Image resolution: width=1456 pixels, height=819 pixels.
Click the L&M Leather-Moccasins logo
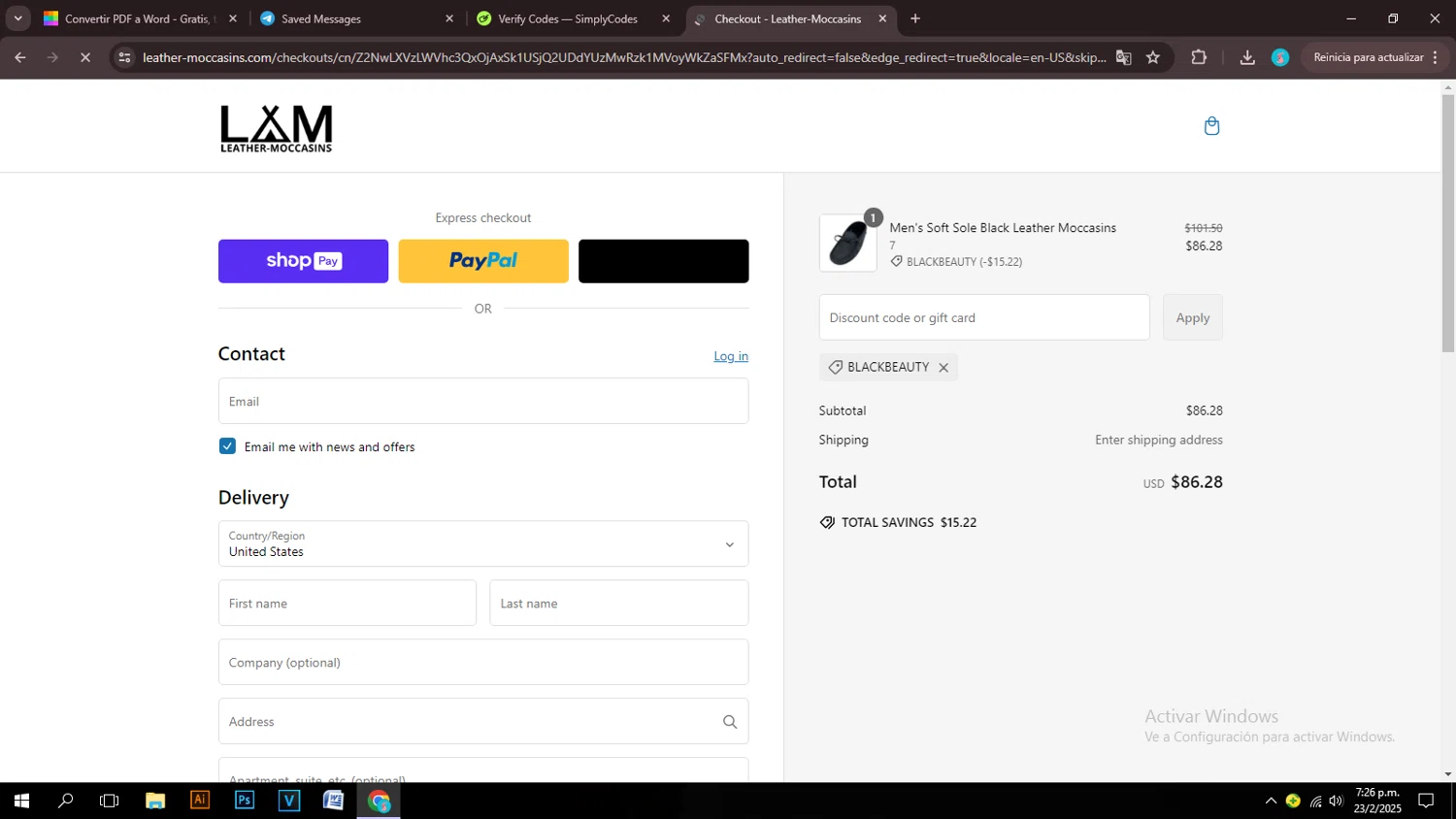pos(277,129)
